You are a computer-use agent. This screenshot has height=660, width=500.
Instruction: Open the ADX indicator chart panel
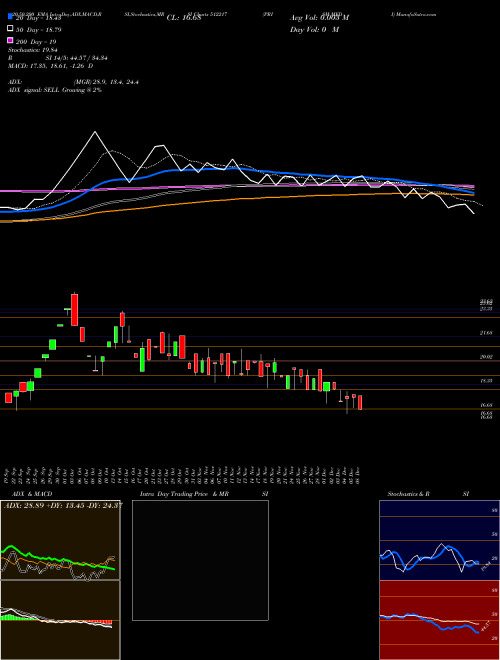coord(60,540)
